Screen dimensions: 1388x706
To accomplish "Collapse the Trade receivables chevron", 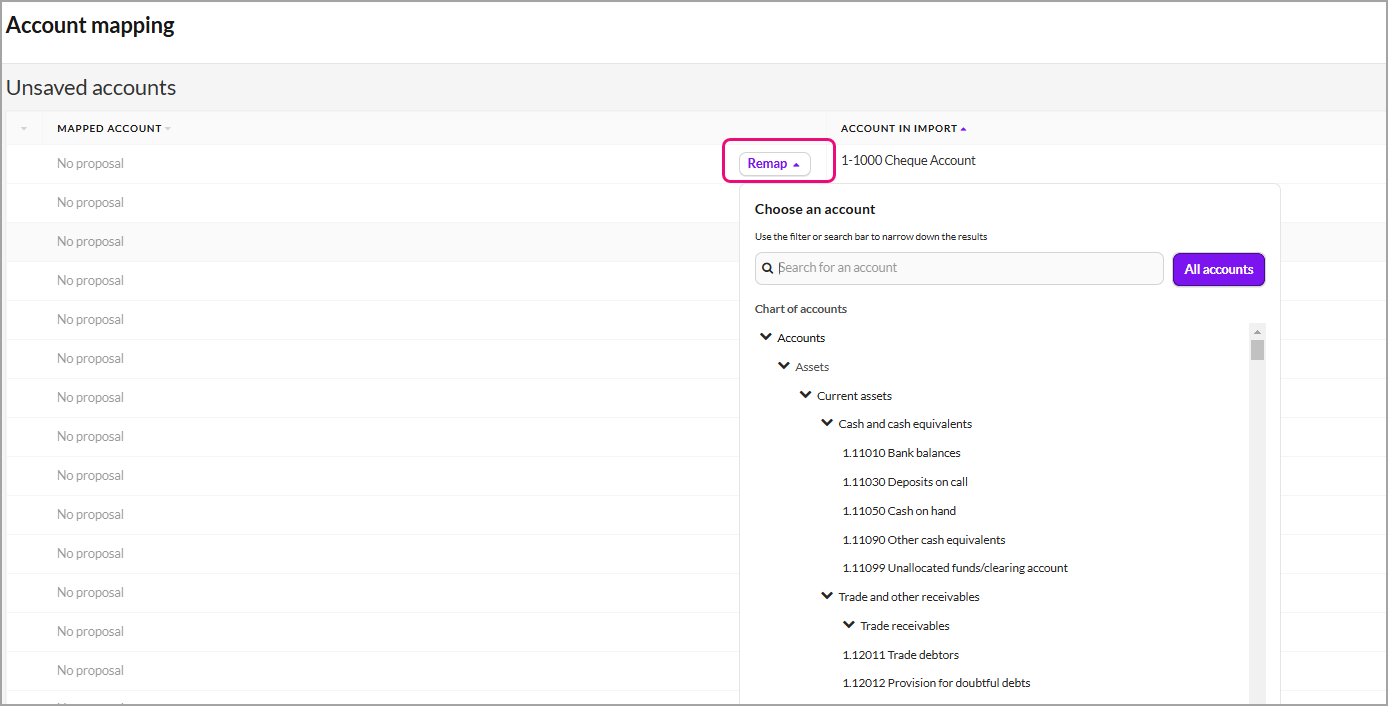I will point(849,626).
